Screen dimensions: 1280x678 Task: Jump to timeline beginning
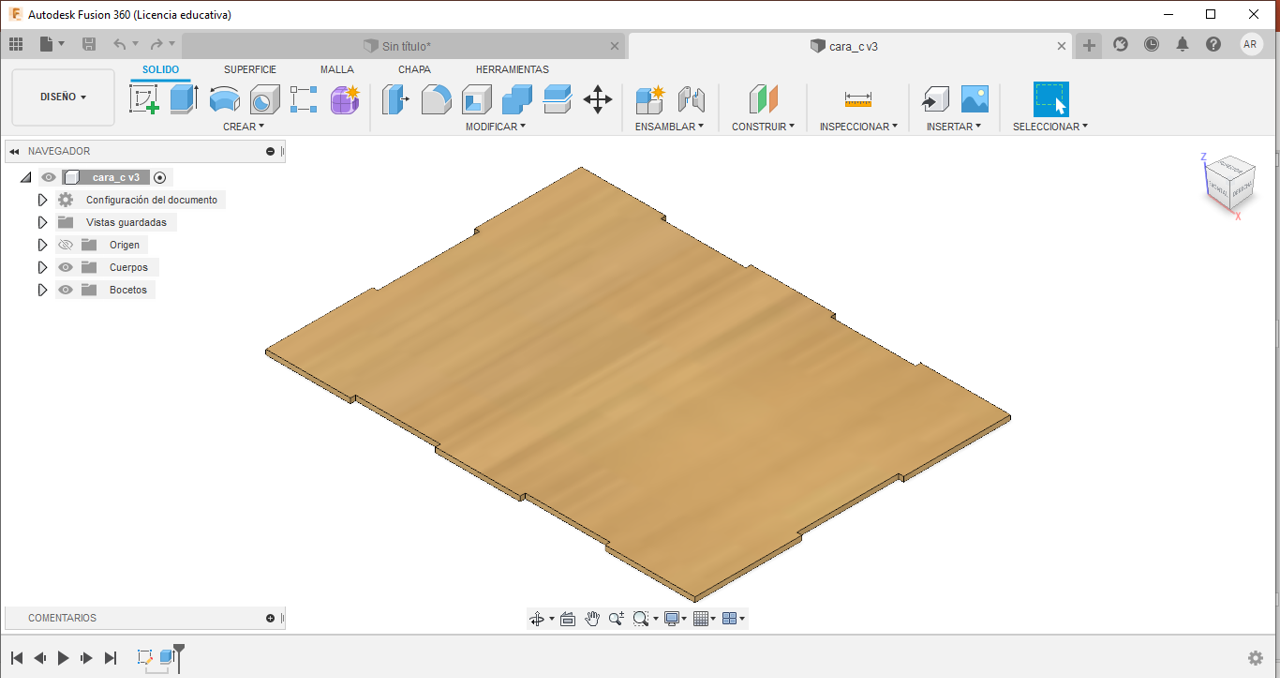pos(17,658)
